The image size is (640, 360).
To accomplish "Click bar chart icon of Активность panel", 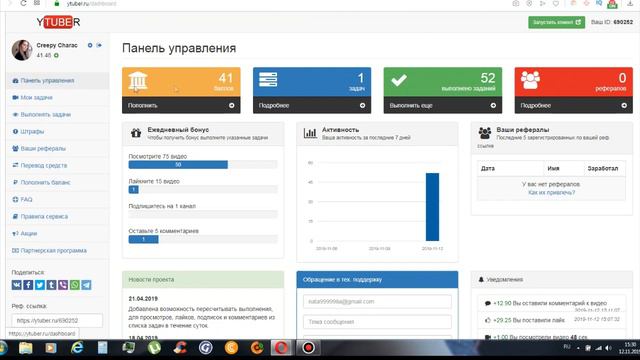I will pyautogui.click(x=310, y=133).
